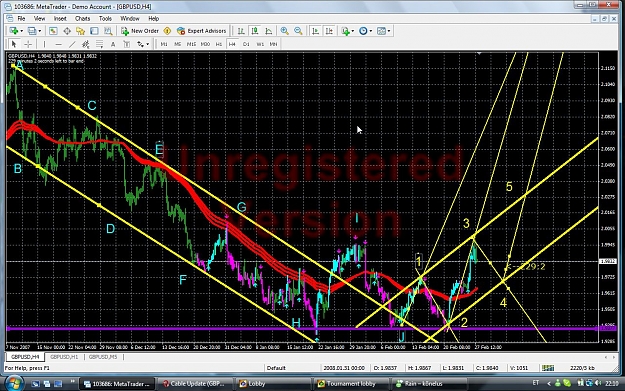The height and width of the screenshot is (391, 625).
Task: Pick the horizontal line drawing tool
Action: (x=58, y=44)
